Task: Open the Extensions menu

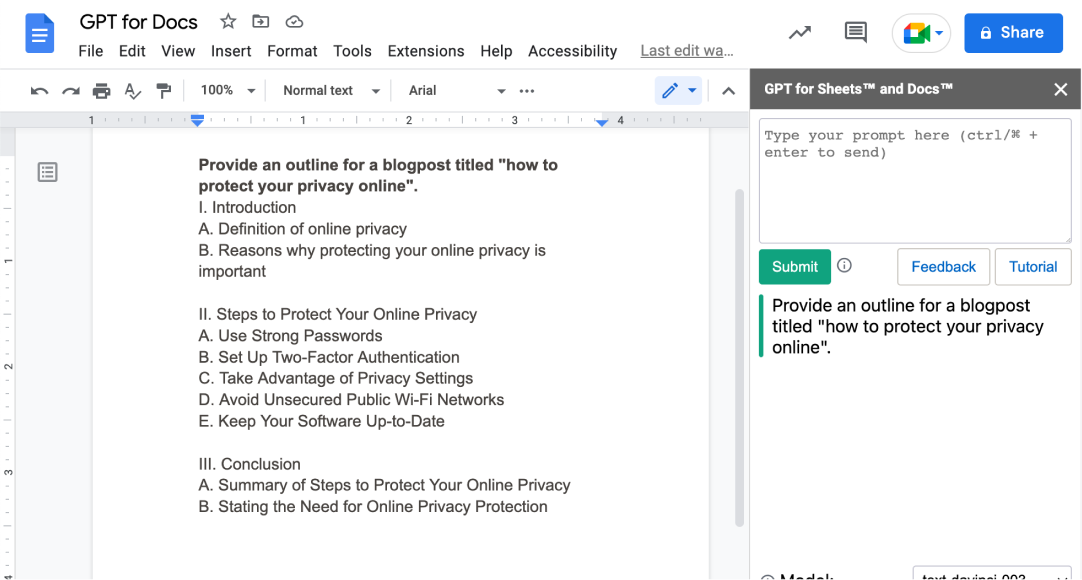Action: click(x=425, y=51)
